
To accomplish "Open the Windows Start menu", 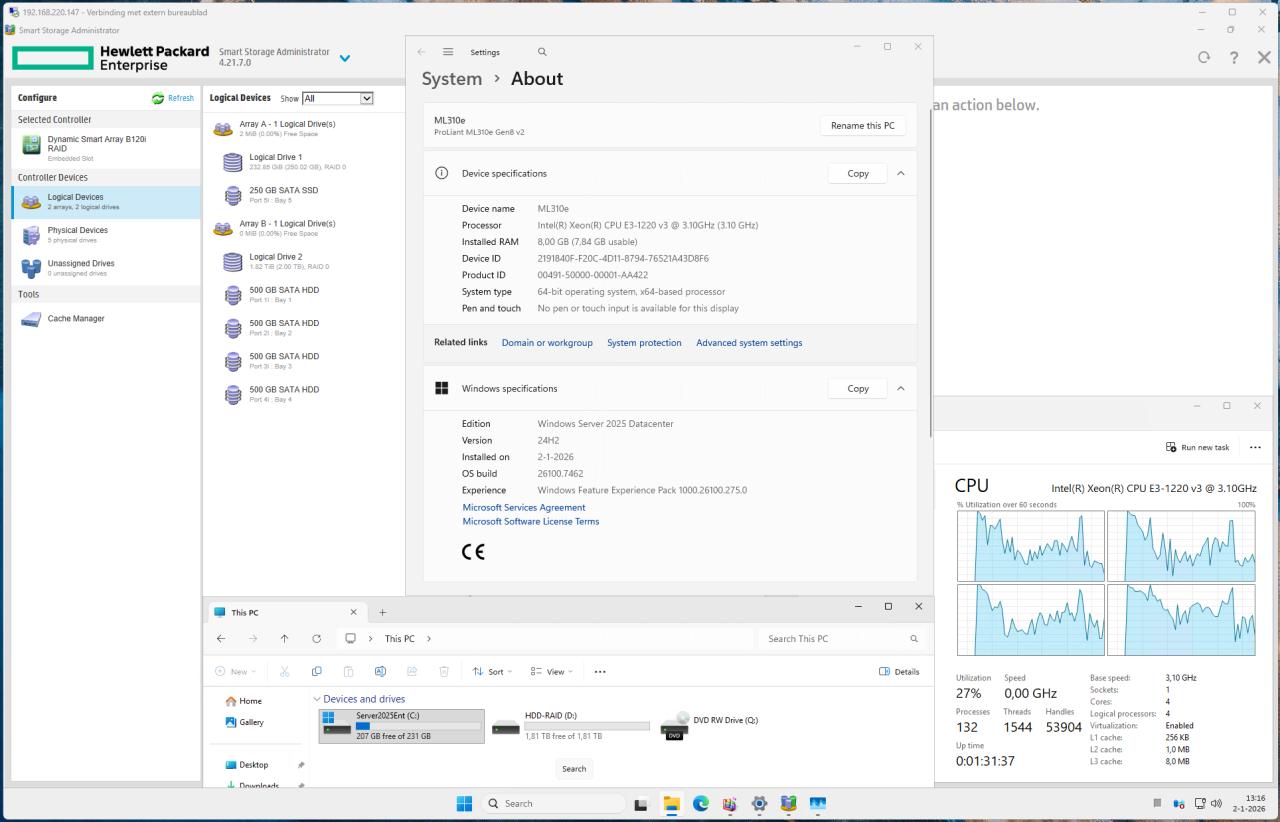I will click(464, 803).
